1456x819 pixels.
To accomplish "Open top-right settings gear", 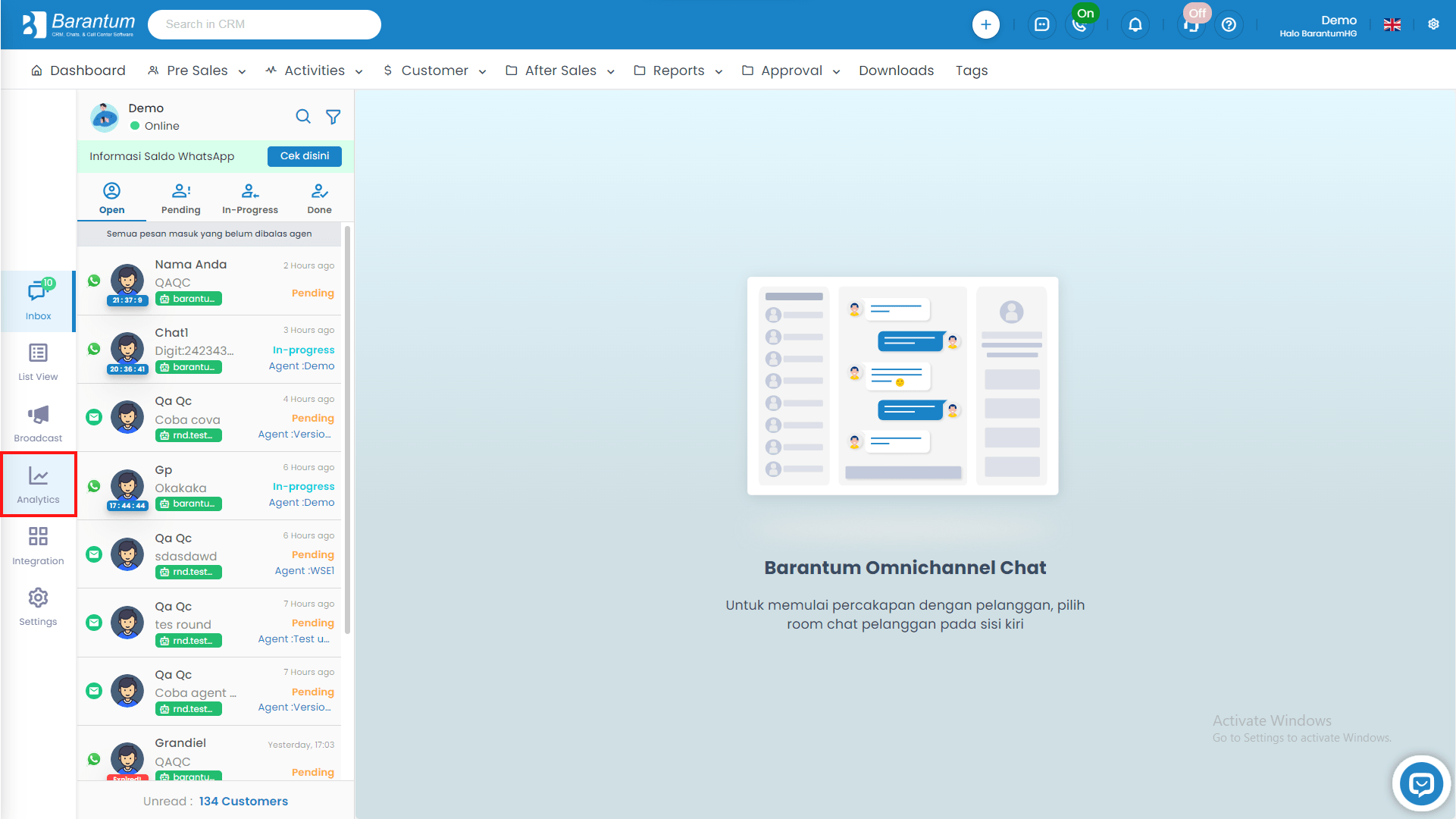I will click(x=1433, y=24).
